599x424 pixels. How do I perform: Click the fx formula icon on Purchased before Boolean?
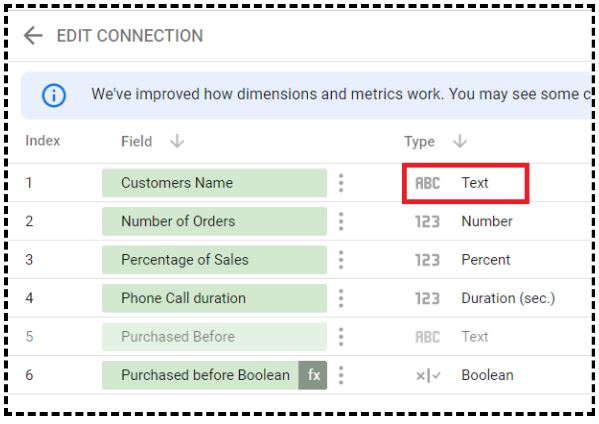(313, 375)
